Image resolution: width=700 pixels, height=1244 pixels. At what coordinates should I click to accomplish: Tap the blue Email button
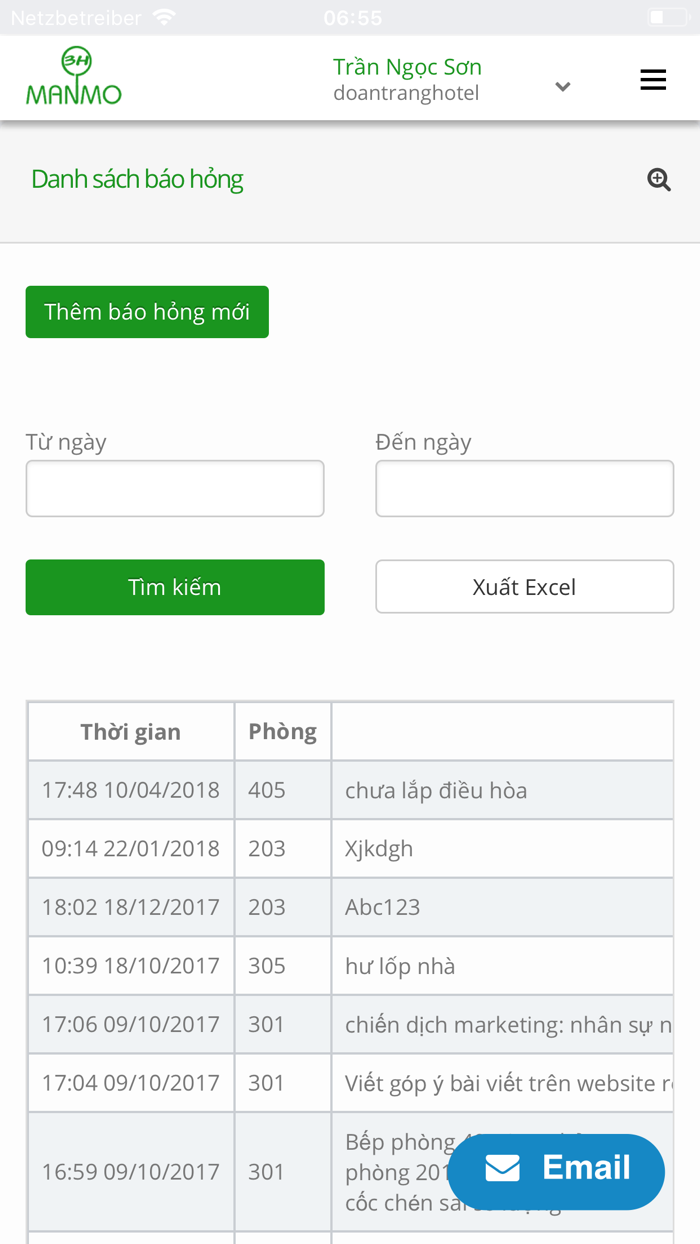coord(555,1170)
